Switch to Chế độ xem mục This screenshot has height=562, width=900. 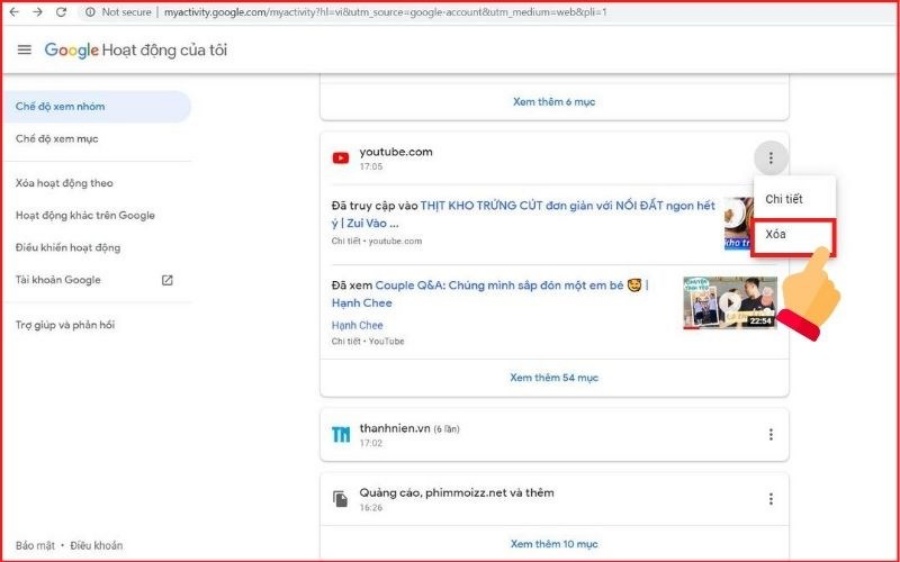pyautogui.click(x=57, y=139)
